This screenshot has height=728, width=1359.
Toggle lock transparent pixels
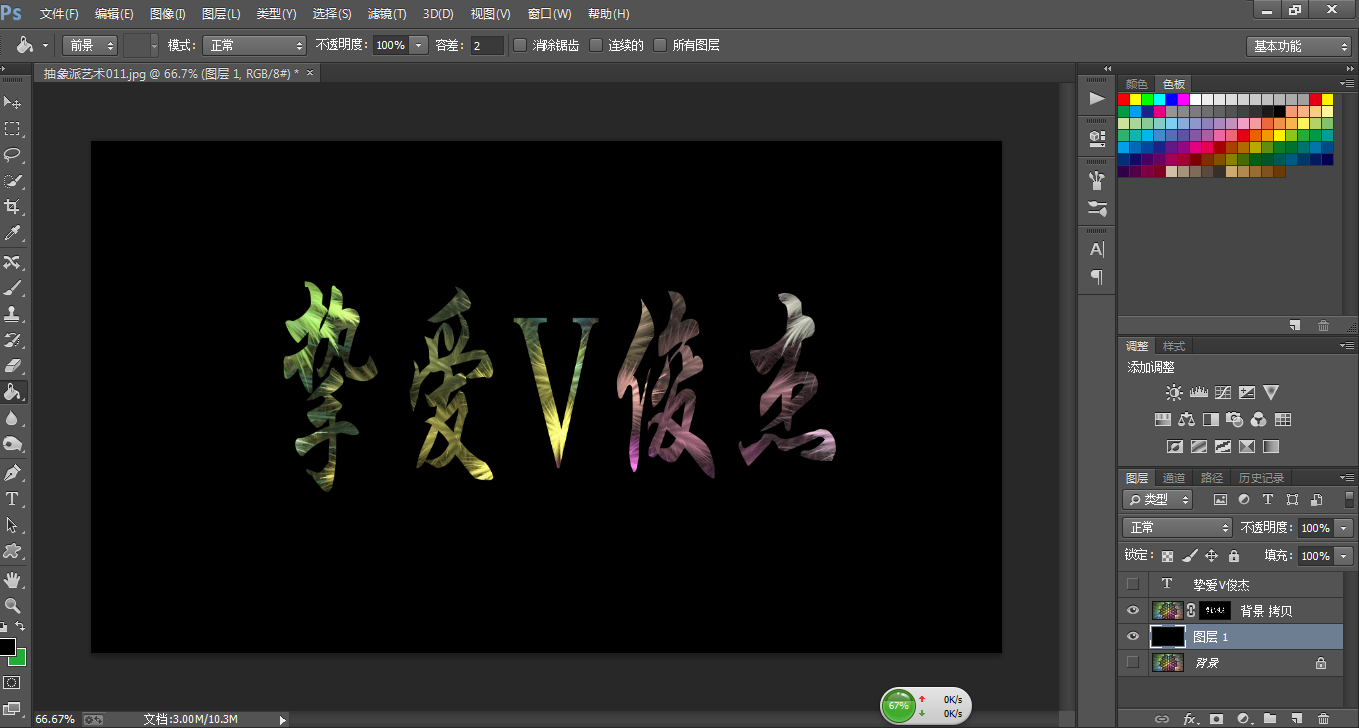1167,556
